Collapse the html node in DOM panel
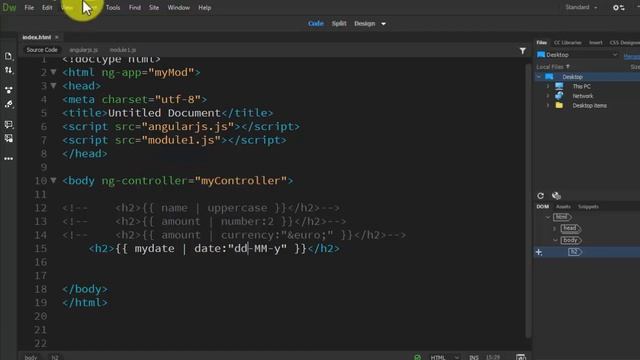 (548, 217)
